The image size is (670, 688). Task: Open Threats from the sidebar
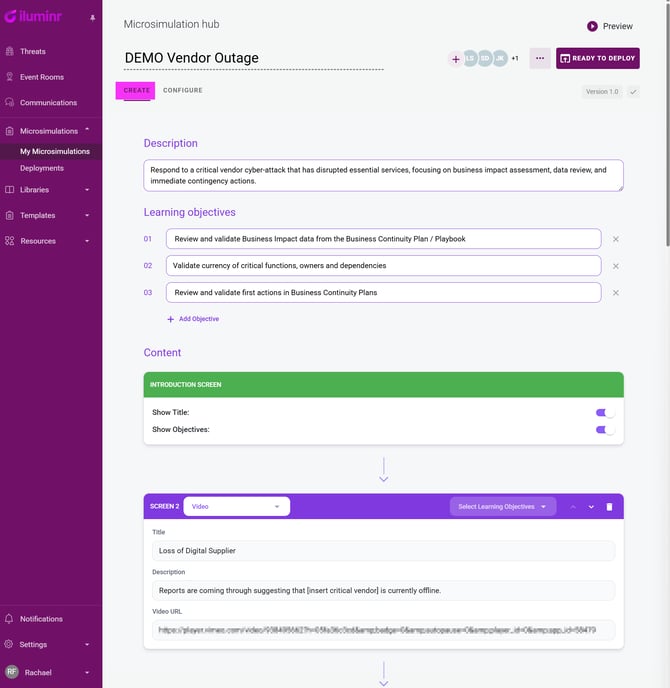[x=32, y=51]
